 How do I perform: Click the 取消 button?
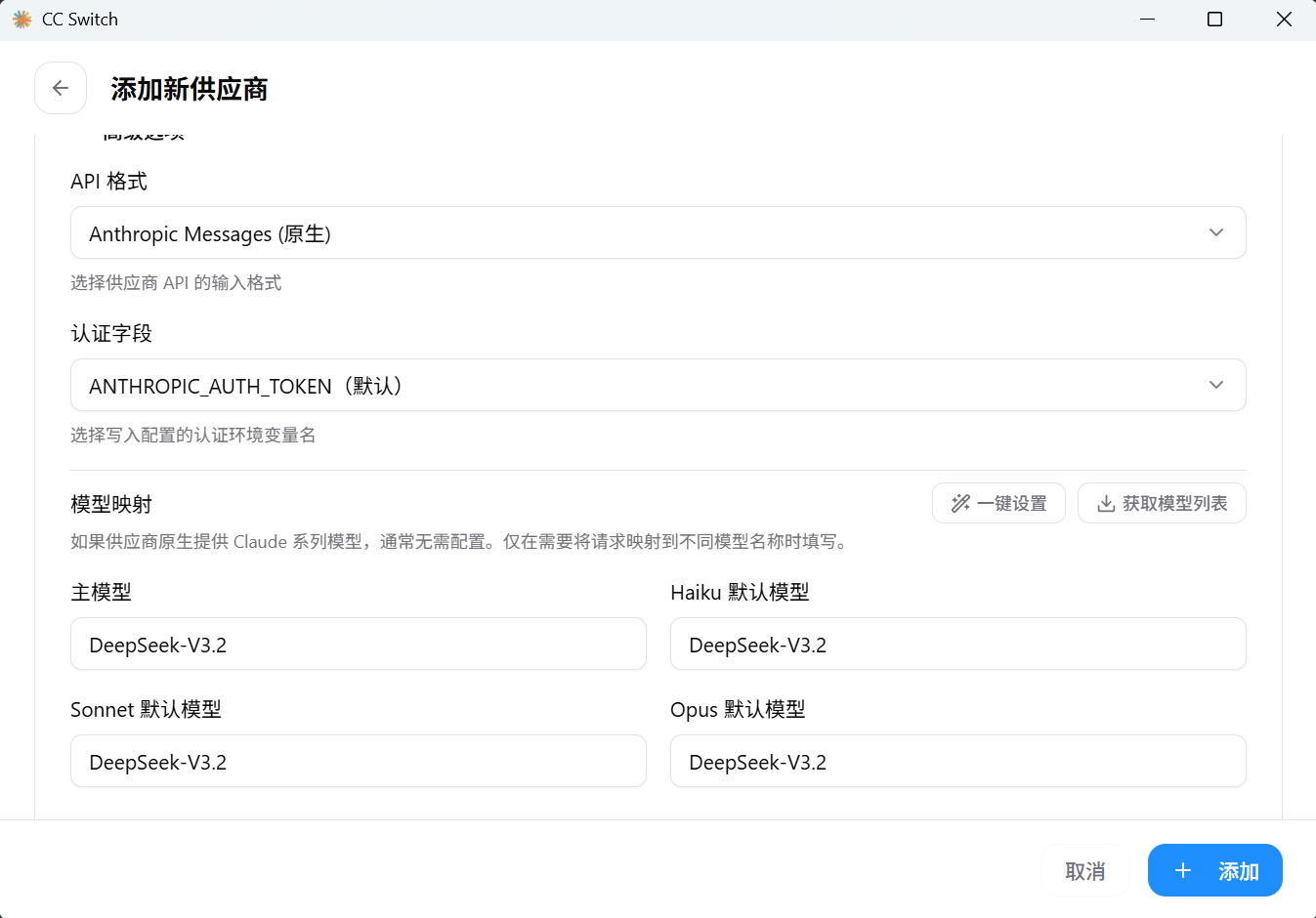coord(1085,870)
